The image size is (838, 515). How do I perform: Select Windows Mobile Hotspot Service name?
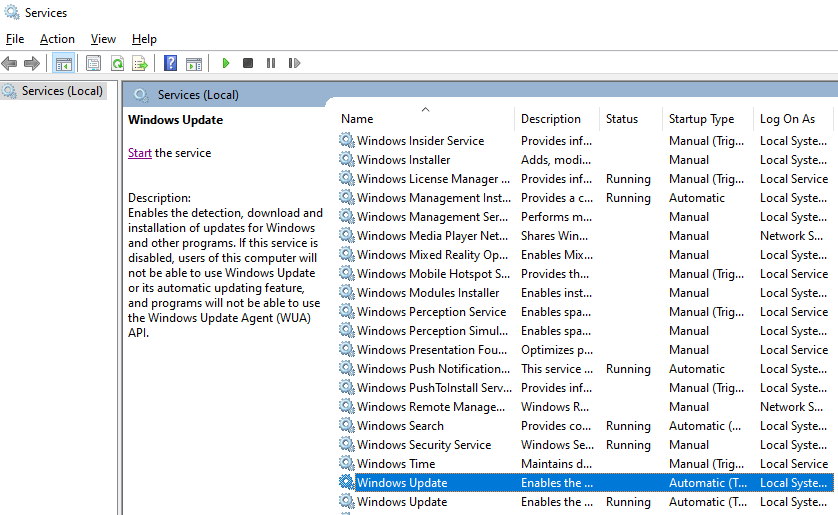click(x=433, y=274)
